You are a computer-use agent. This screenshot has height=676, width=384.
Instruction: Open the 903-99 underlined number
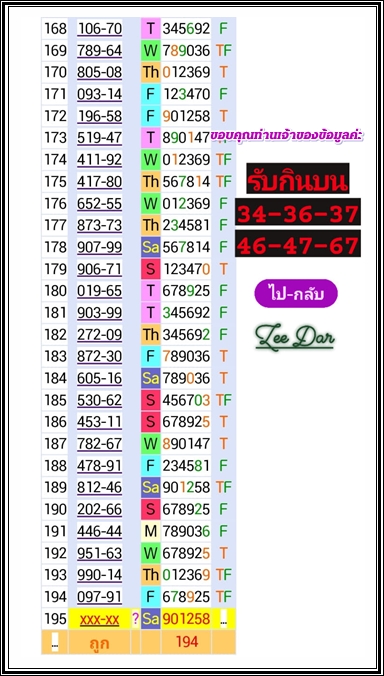[x=100, y=313]
